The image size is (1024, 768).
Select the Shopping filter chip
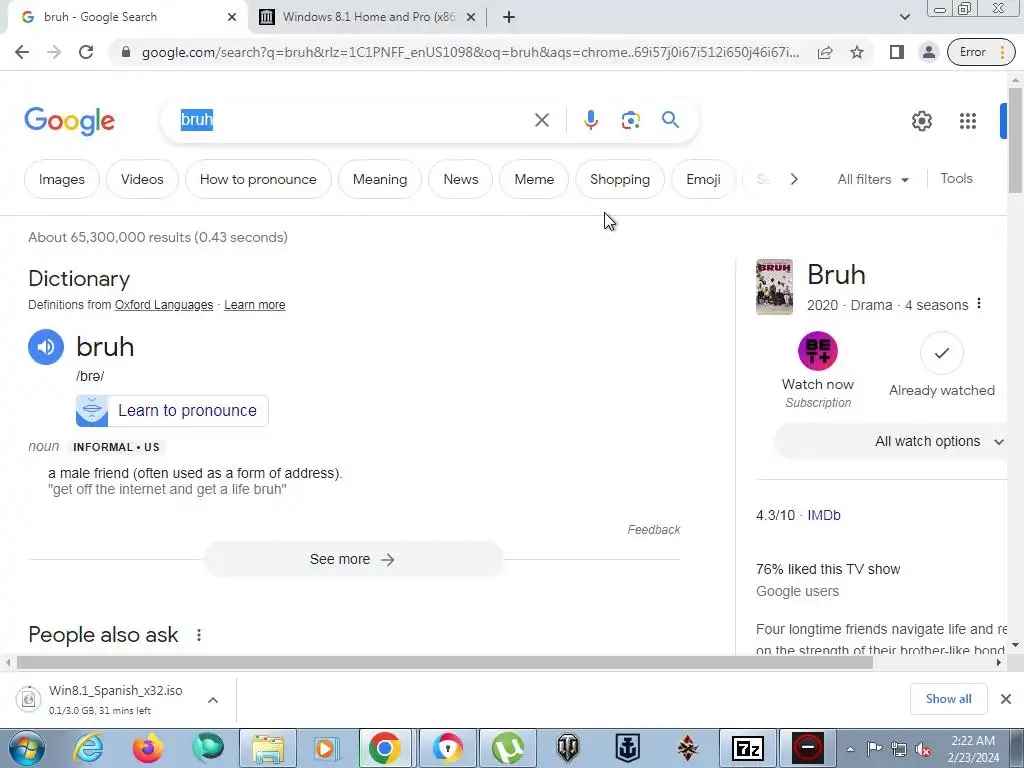(620, 179)
